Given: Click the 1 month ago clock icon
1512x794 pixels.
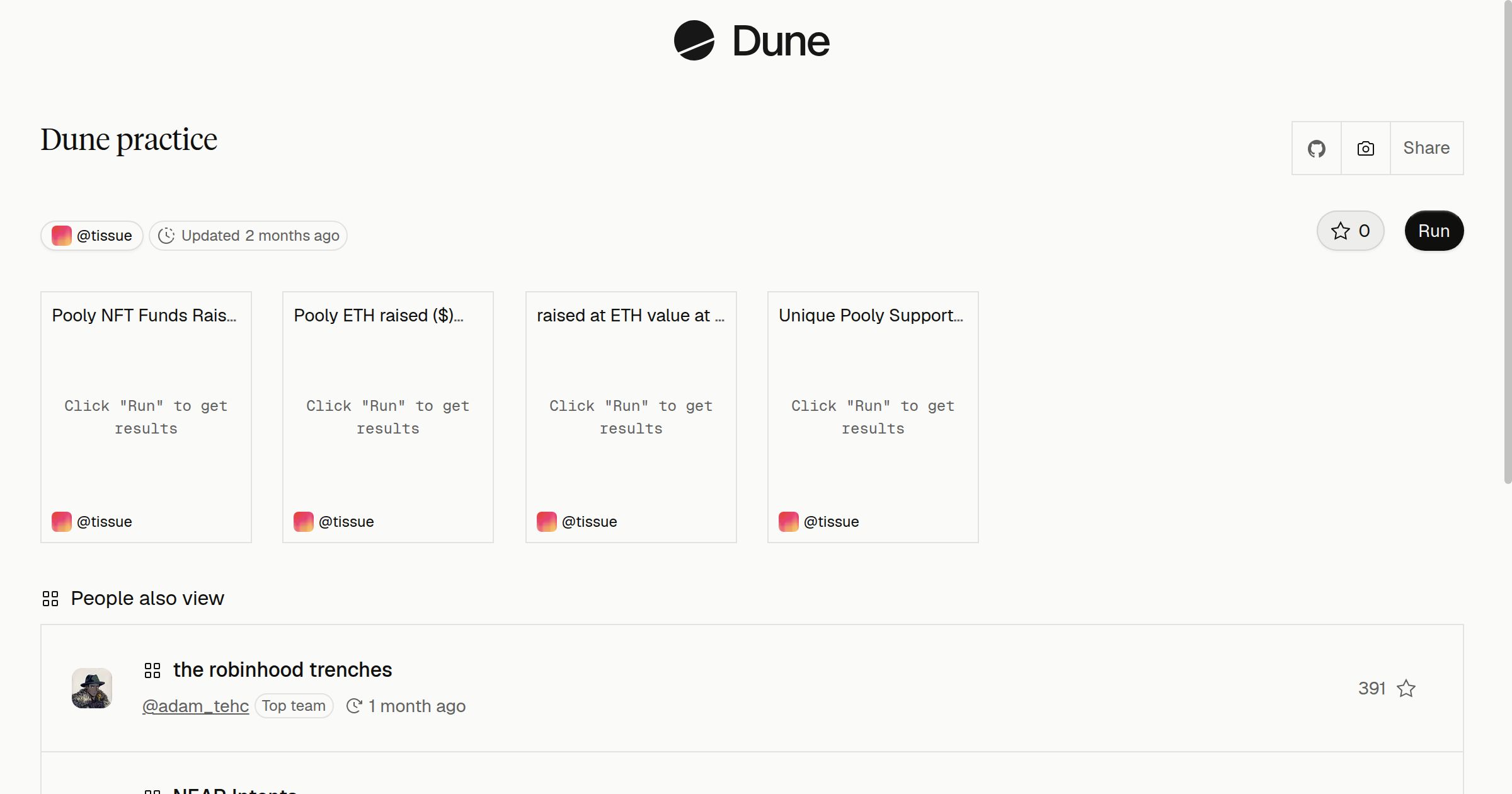Looking at the screenshot, I should [354, 706].
